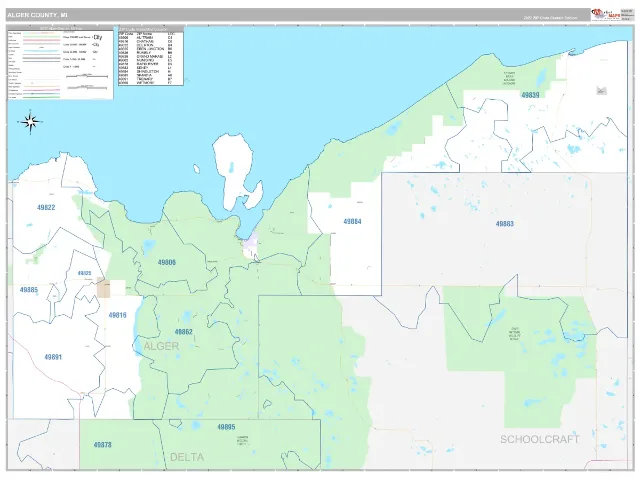Select ZIP code label 49884
The height and width of the screenshot is (480, 640).
[352, 222]
